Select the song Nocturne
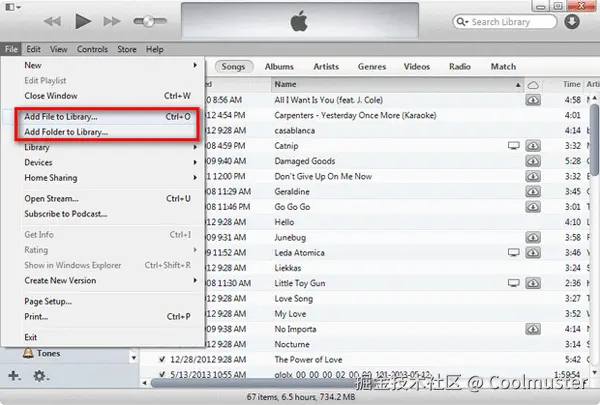600x405 pixels. pos(292,344)
